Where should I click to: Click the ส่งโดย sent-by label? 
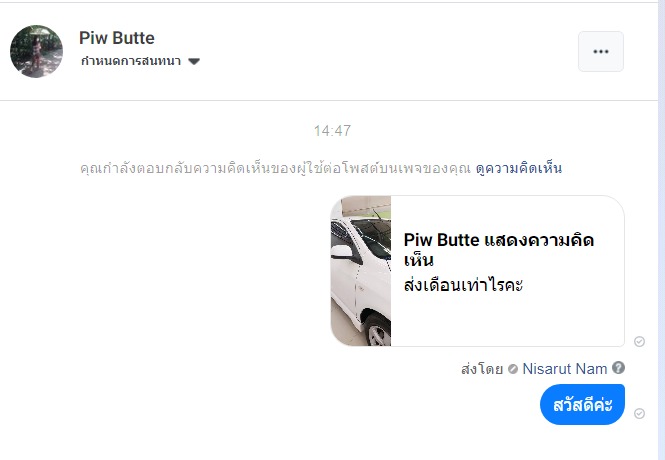pyautogui.click(x=482, y=368)
